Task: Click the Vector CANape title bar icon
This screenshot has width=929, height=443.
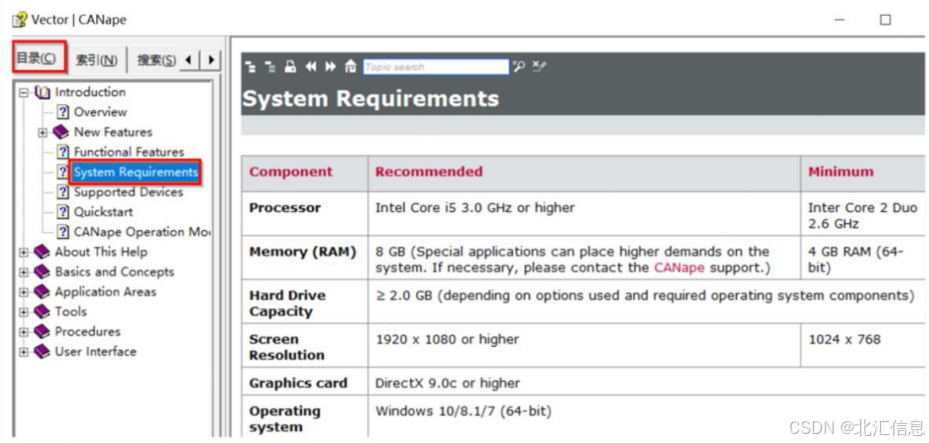Action: click(x=20, y=20)
